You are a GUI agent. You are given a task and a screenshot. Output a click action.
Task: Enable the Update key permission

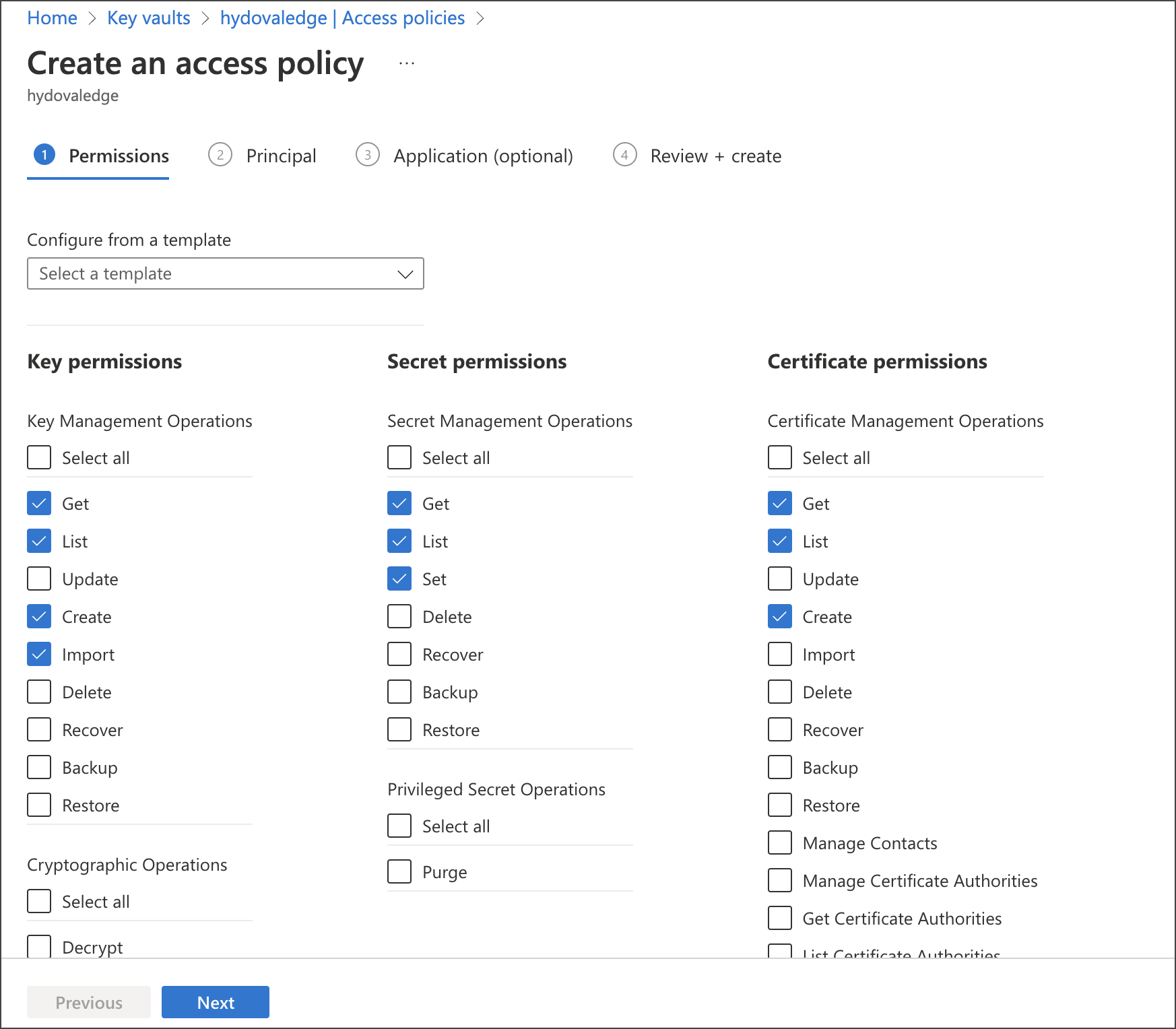coord(38,578)
